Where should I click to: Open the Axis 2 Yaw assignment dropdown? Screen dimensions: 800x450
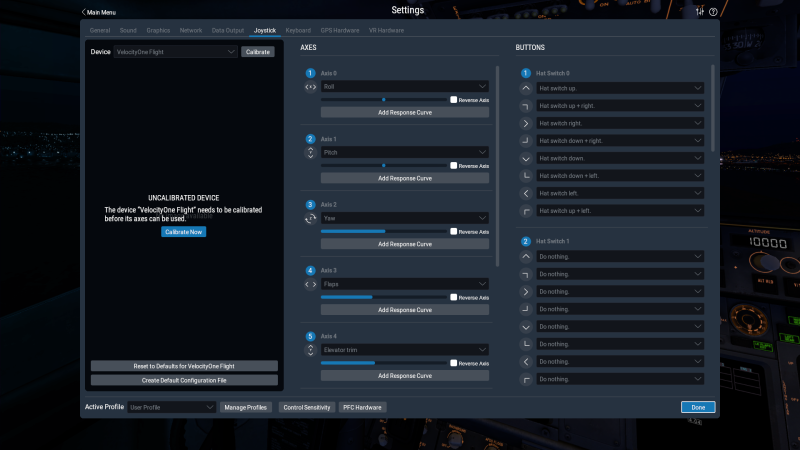point(405,218)
